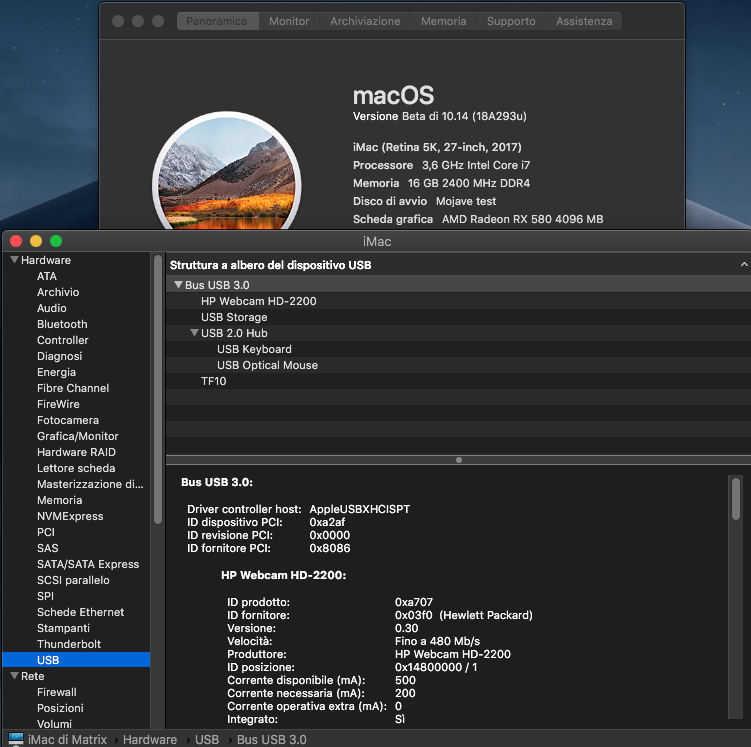The image size is (751, 747).
Task: Switch to the Panoramica tab
Action: point(217,21)
